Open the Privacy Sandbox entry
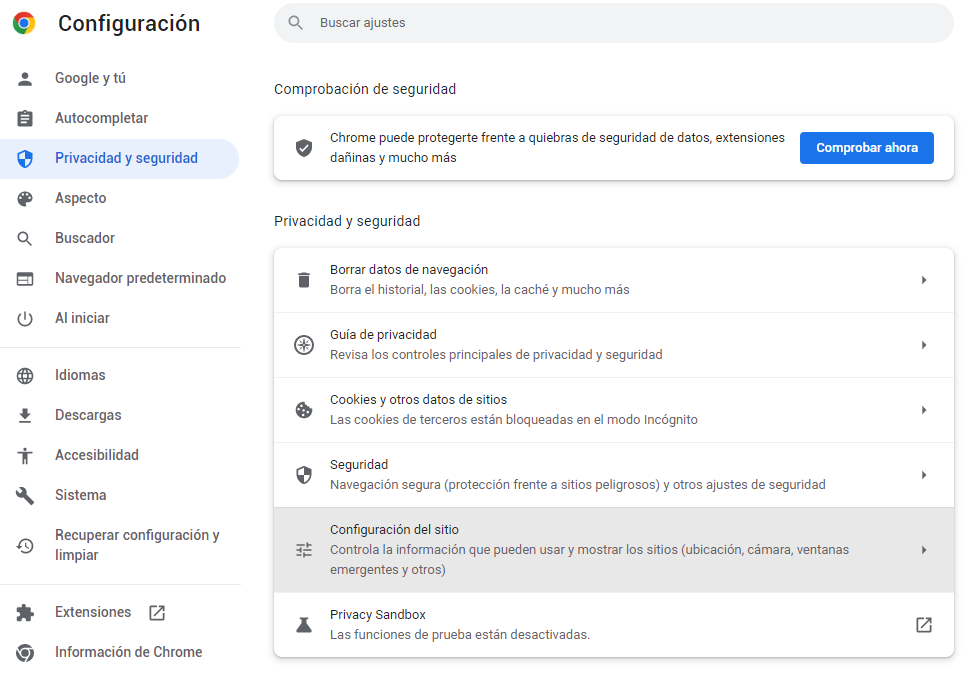980x683 pixels. (x=614, y=625)
